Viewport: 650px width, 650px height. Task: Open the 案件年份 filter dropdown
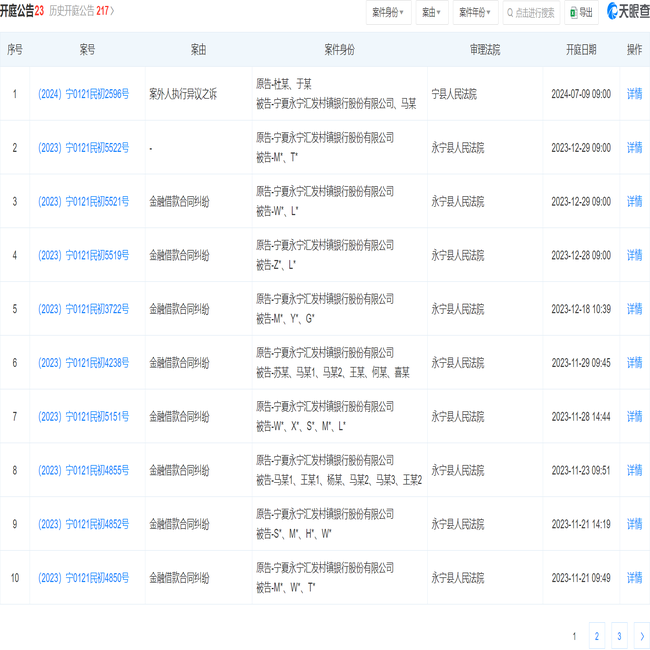476,13
